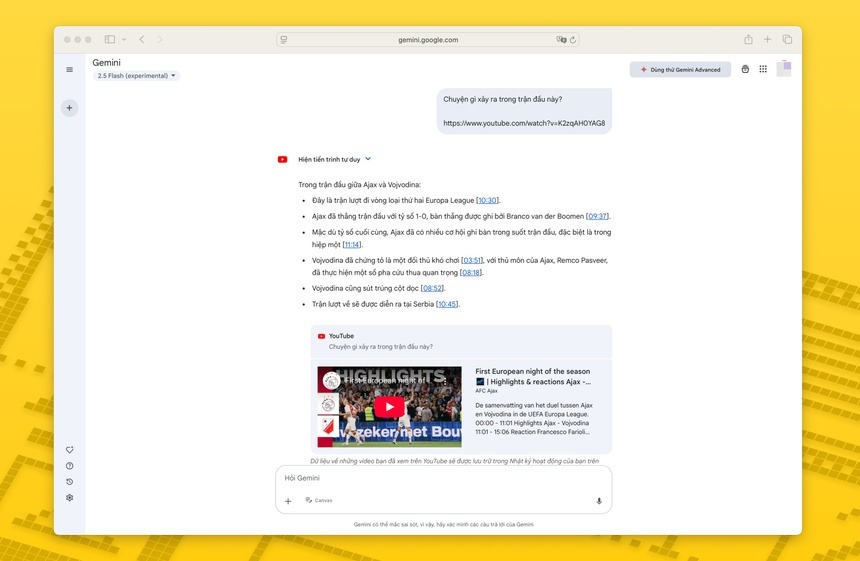Image resolution: width=860 pixels, height=561 pixels.
Task: Open new Safari tab with plus
Action: click(767, 39)
